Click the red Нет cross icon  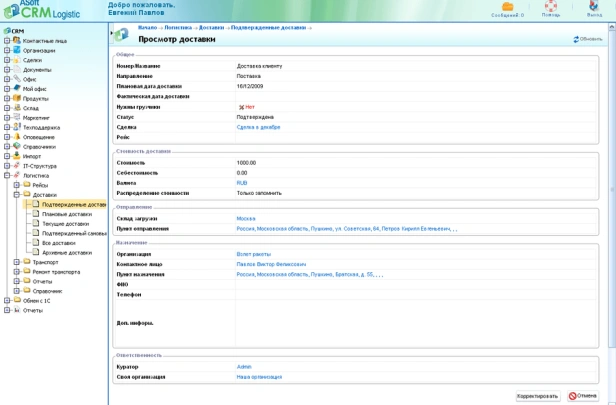tap(242, 107)
